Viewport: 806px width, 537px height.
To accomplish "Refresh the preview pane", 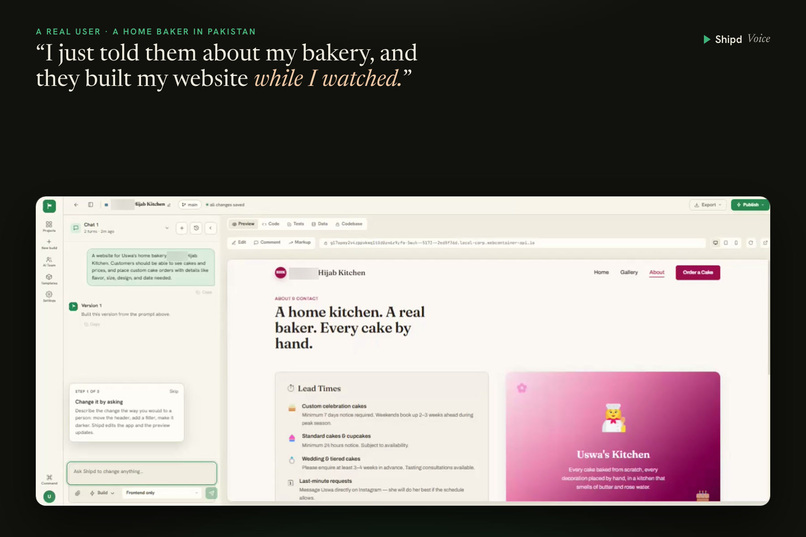I will (x=751, y=243).
